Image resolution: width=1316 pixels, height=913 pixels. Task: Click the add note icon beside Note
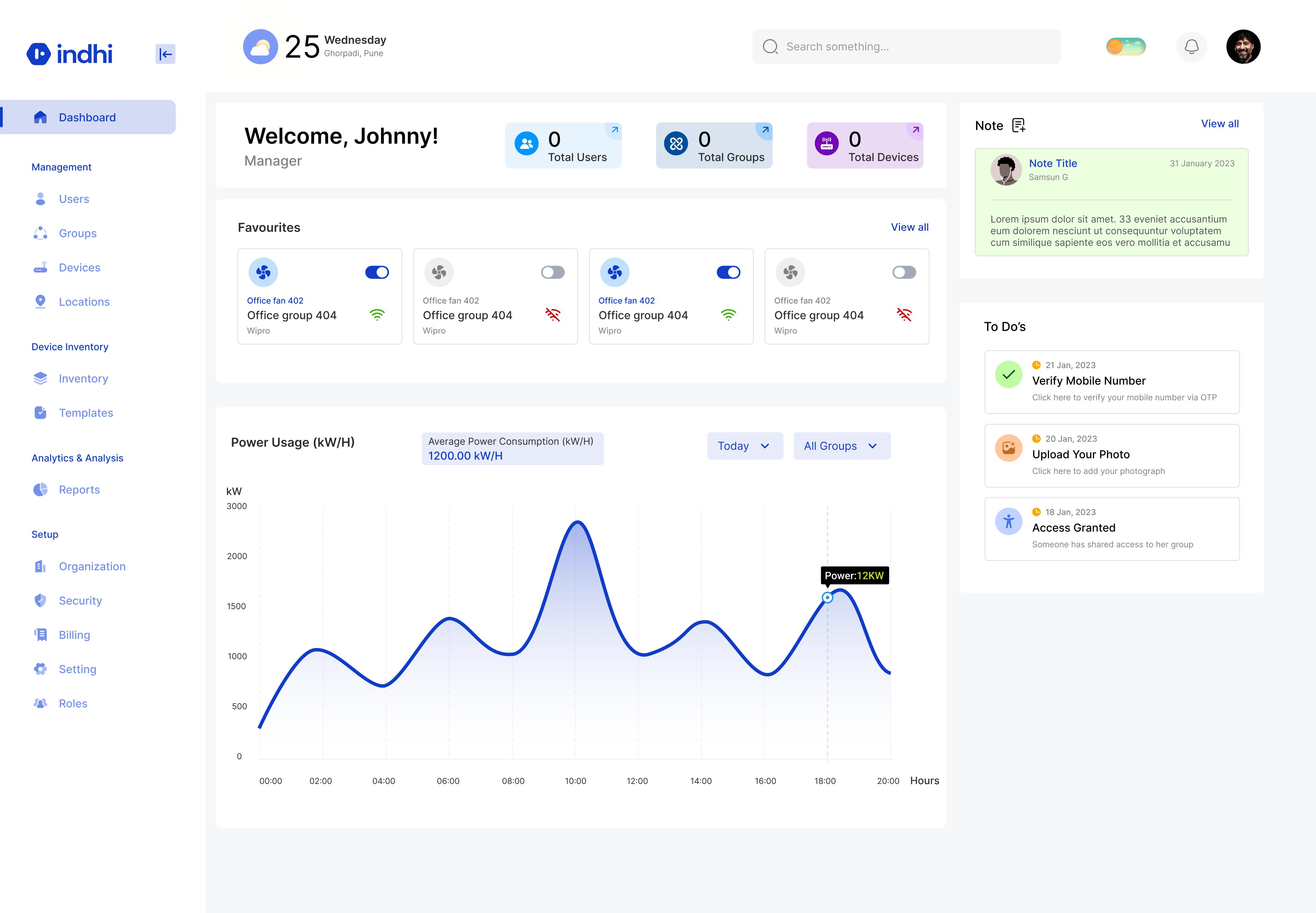[1019, 125]
